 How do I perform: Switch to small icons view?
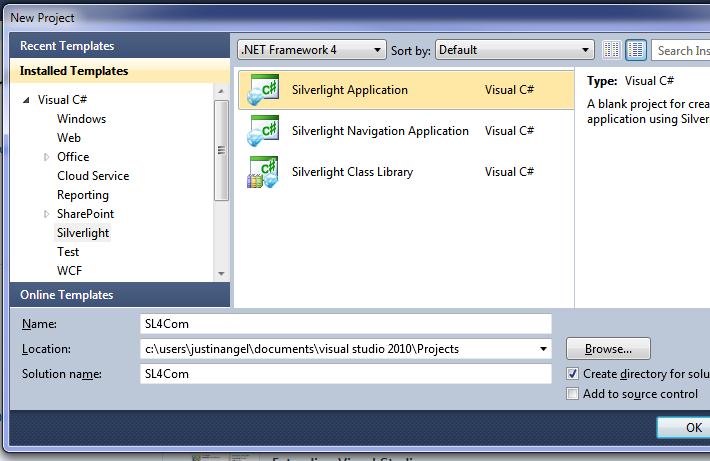click(611, 50)
